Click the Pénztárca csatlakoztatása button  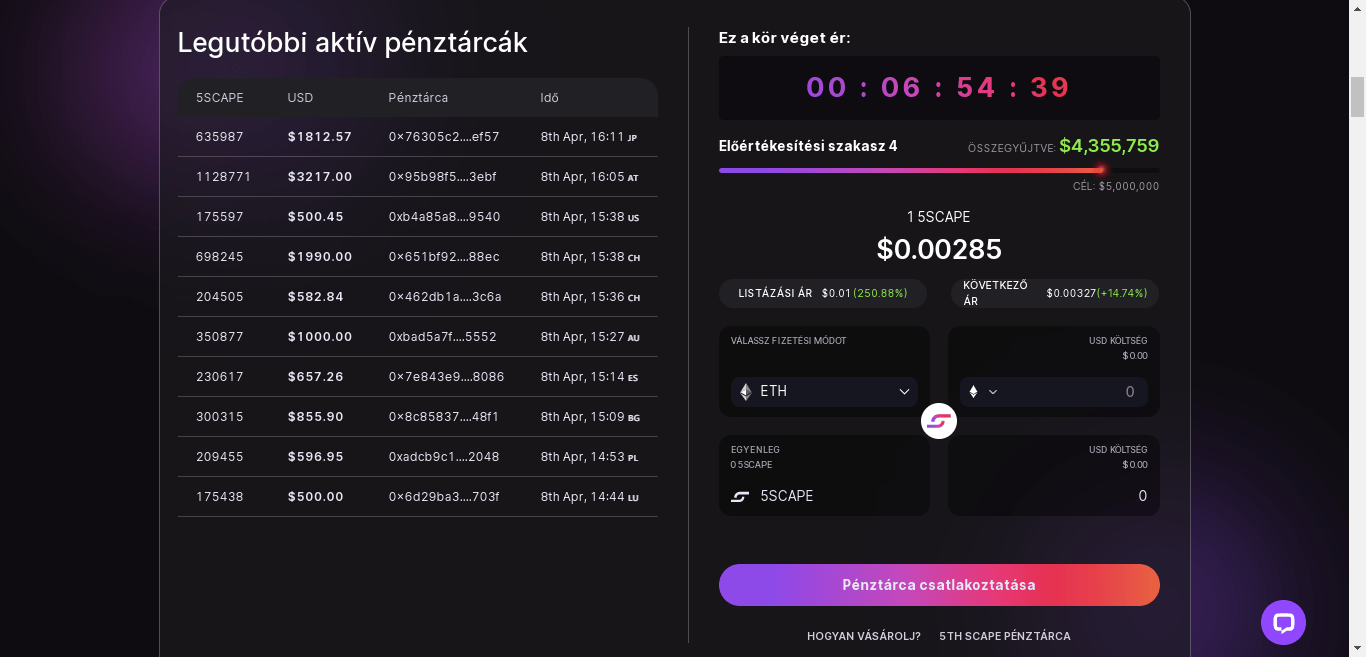939,585
